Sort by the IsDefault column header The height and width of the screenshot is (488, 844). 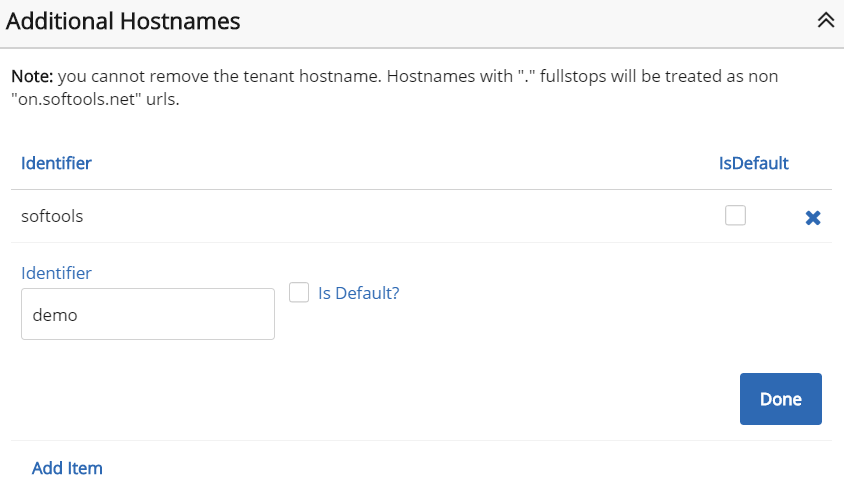click(754, 163)
